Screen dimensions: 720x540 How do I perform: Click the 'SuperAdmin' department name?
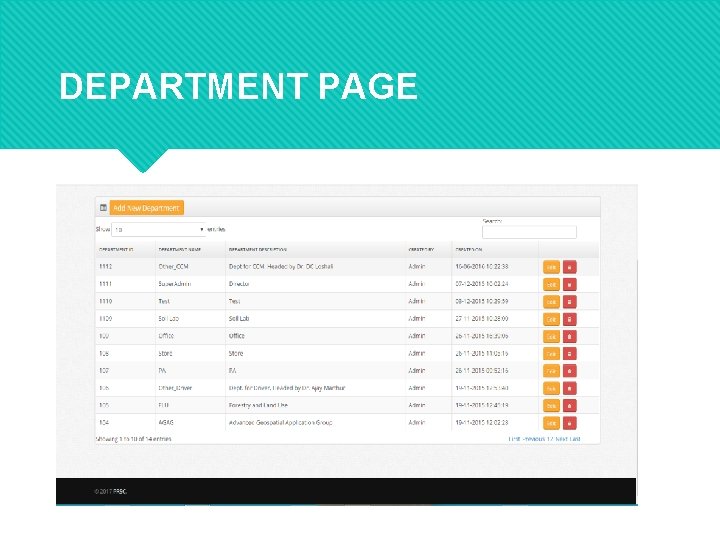click(x=174, y=284)
